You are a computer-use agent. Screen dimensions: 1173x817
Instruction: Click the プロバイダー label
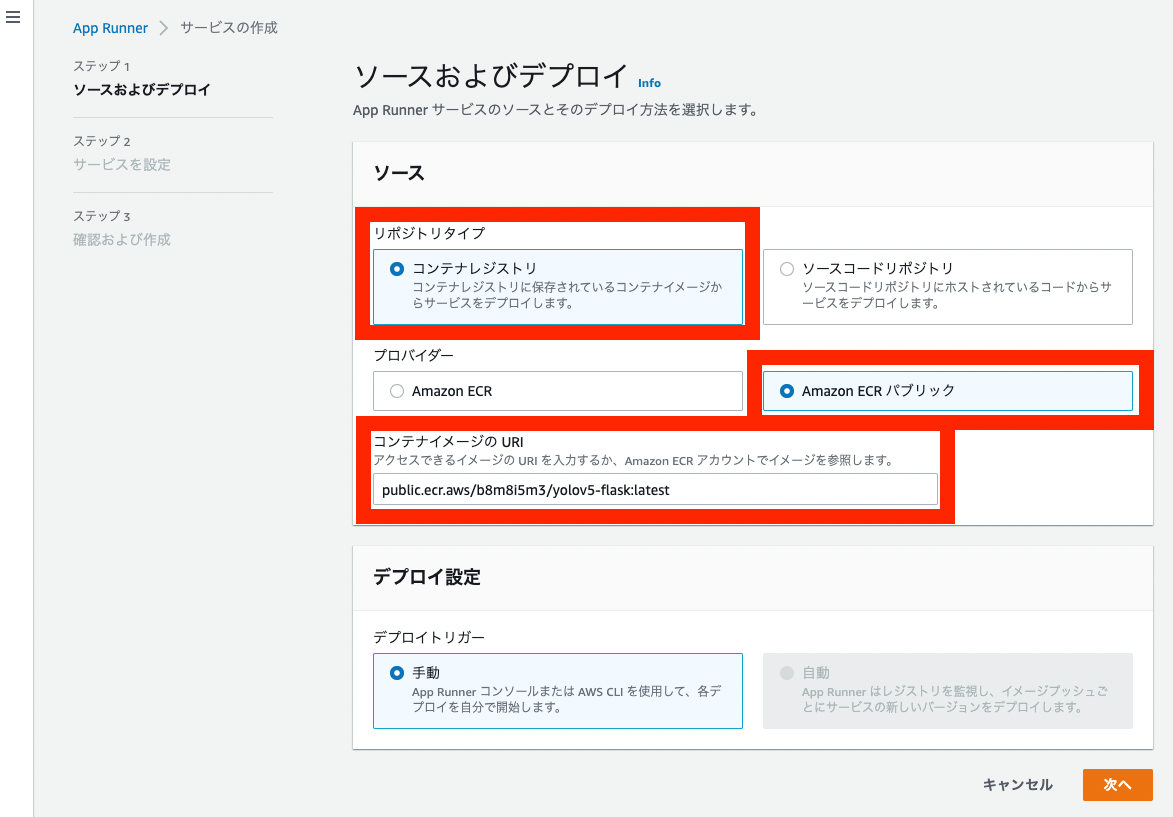click(x=414, y=355)
